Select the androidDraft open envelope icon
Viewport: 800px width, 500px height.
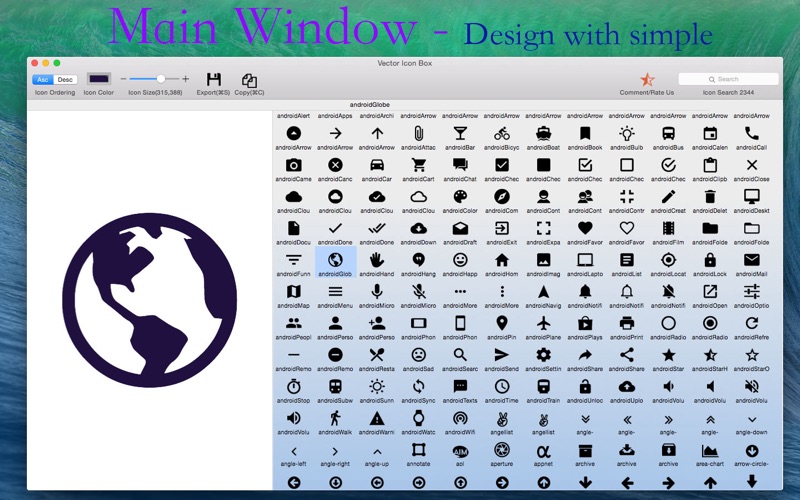(x=460, y=229)
